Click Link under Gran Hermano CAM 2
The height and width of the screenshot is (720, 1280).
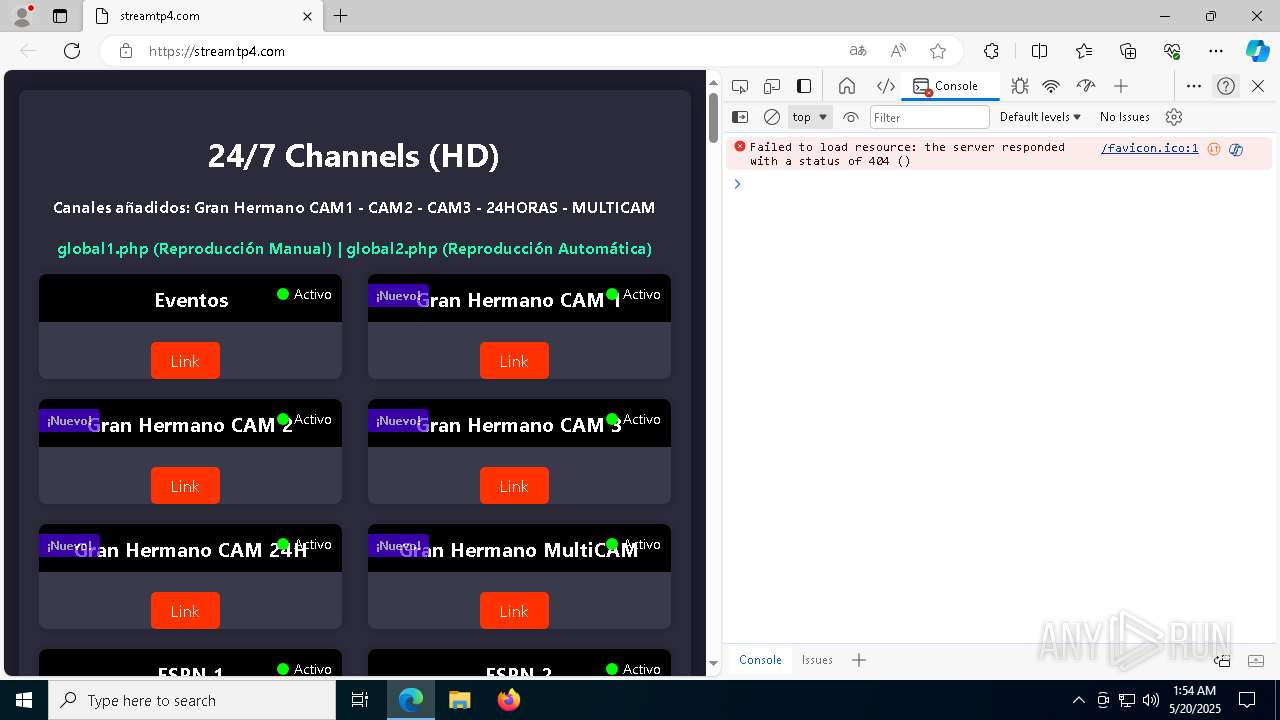(x=185, y=486)
